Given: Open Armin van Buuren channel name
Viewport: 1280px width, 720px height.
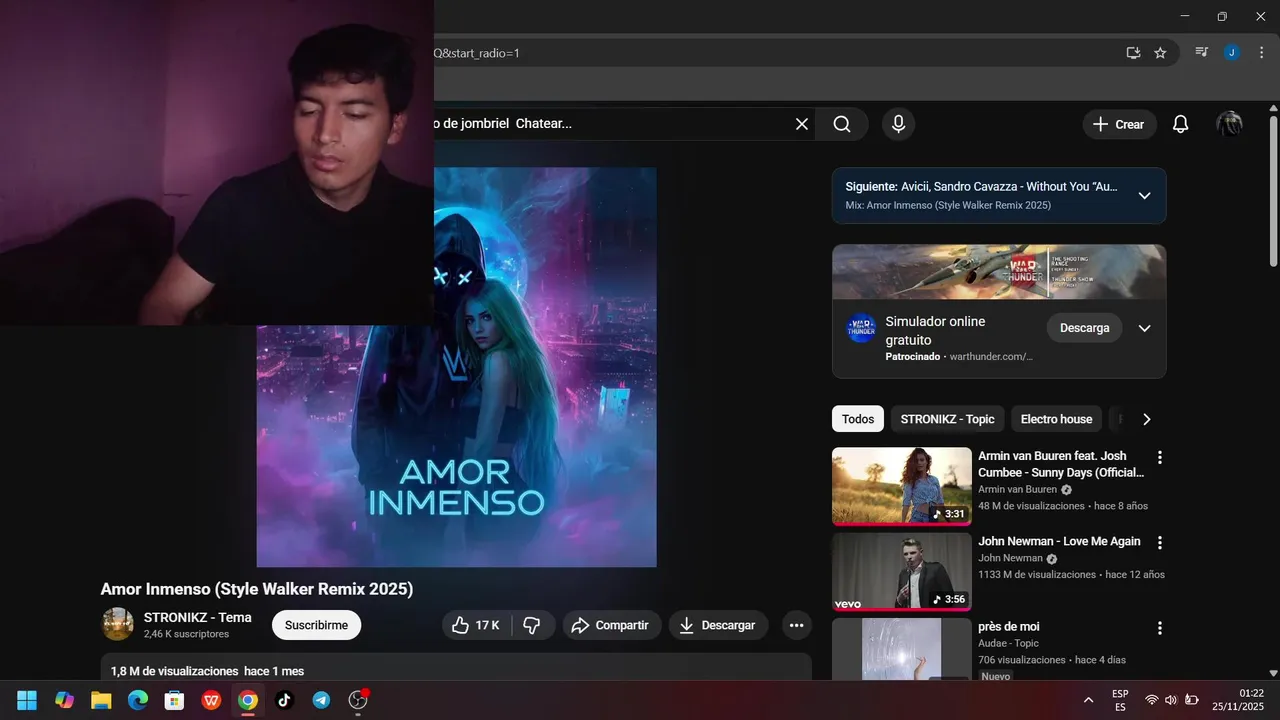Looking at the screenshot, I should point(1018,490).
